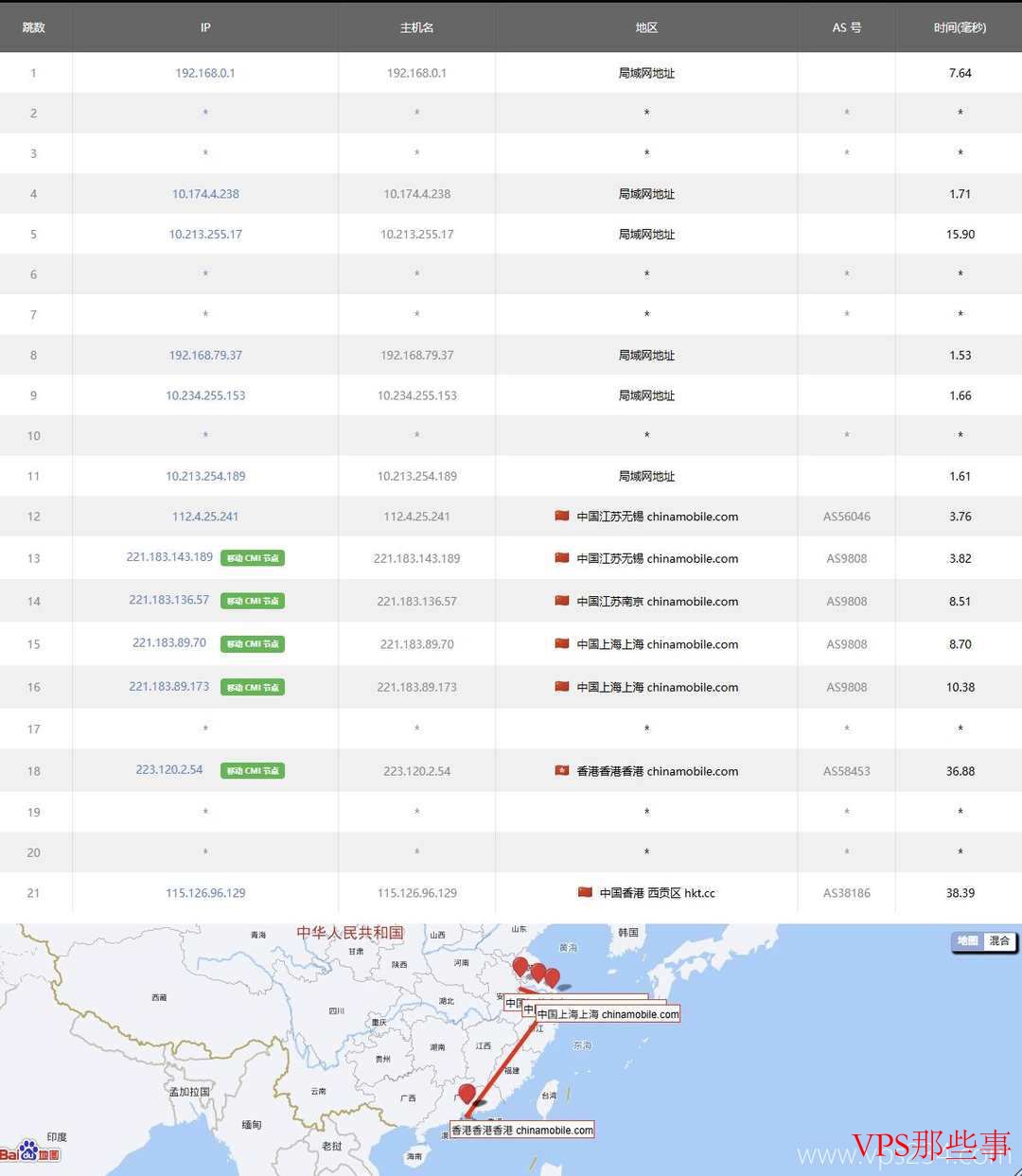Click the 15.90 time value

(960, 235)
